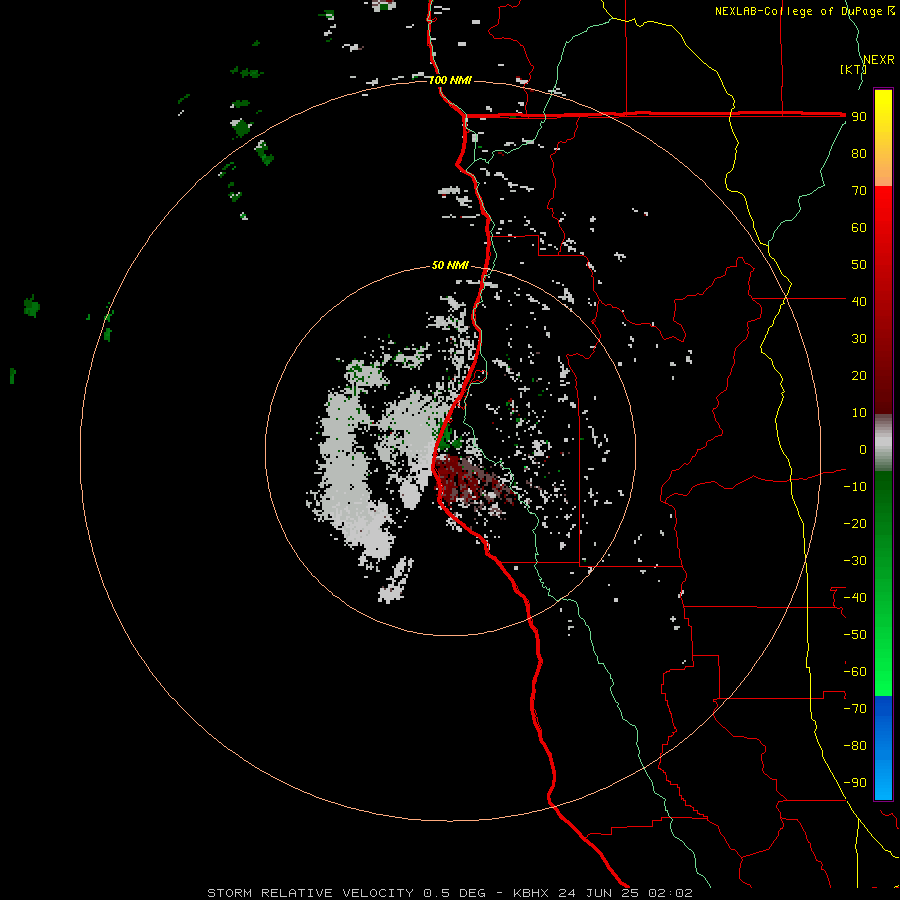This screenshot has width=900, height=900.
Task: Click the -30 value on velocity scale
Action: [x=855, y=561]
